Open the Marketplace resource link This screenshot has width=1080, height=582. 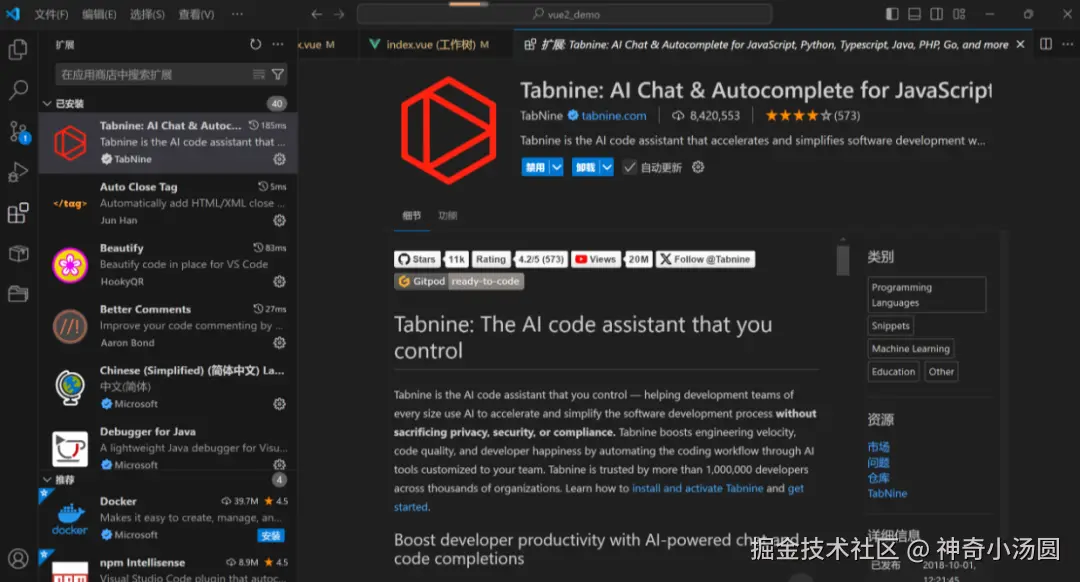(878, 447)
